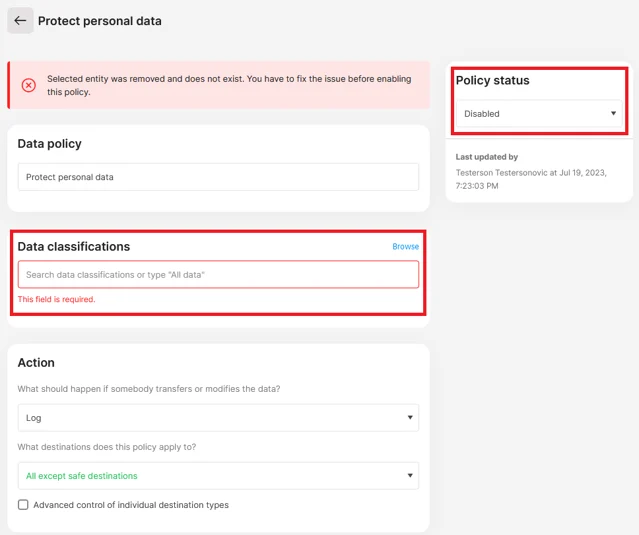Click the removed entity error message text

229,85
